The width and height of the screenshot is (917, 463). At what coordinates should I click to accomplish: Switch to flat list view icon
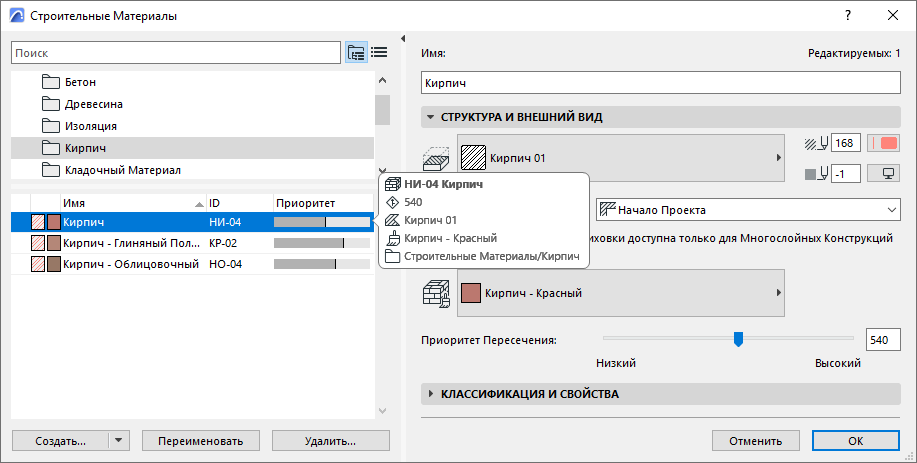pyautogui.click(x=379, y=52)
